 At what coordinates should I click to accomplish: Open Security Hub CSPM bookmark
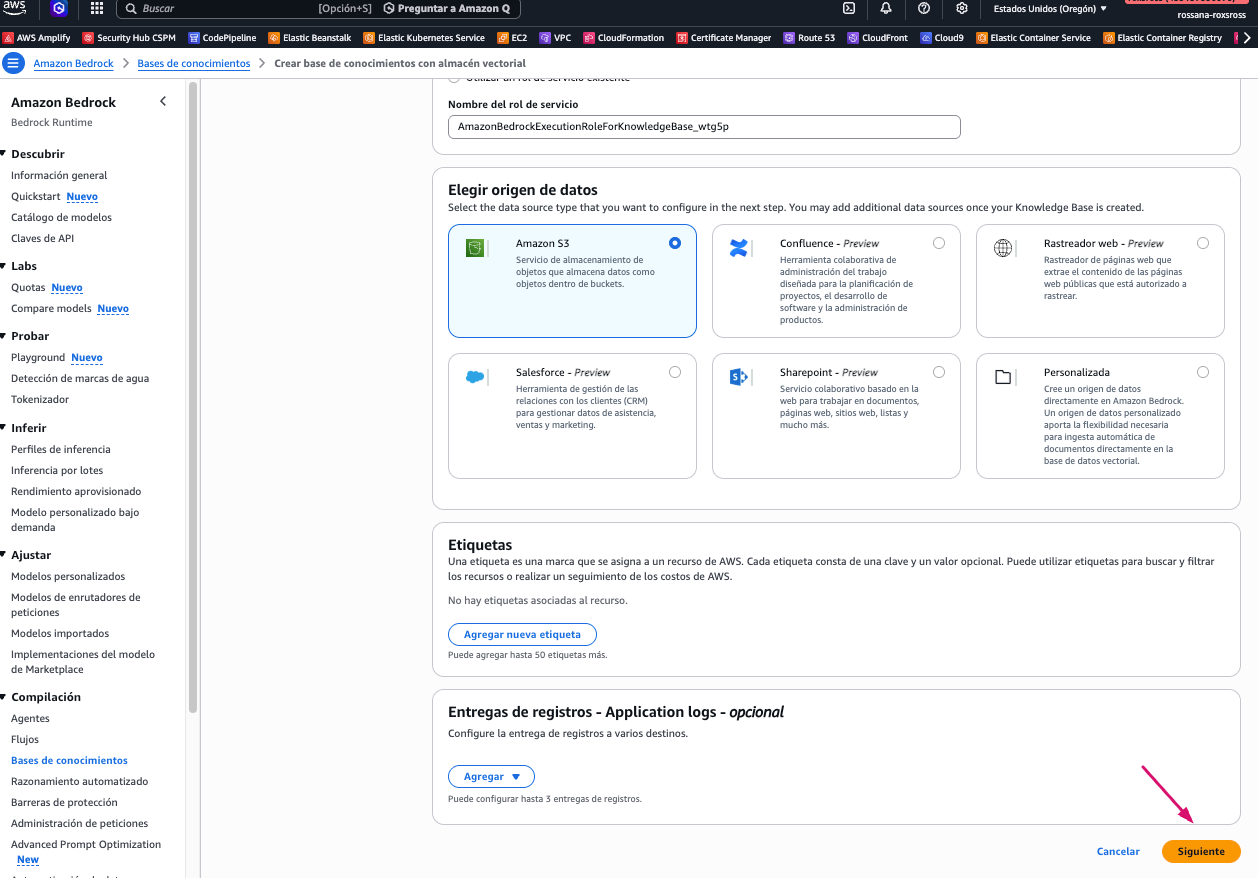130,38
